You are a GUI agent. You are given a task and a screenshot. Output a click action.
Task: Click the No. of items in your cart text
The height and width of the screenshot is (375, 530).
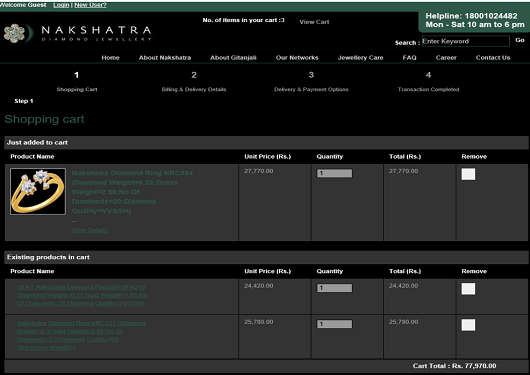tap(243, 20)
